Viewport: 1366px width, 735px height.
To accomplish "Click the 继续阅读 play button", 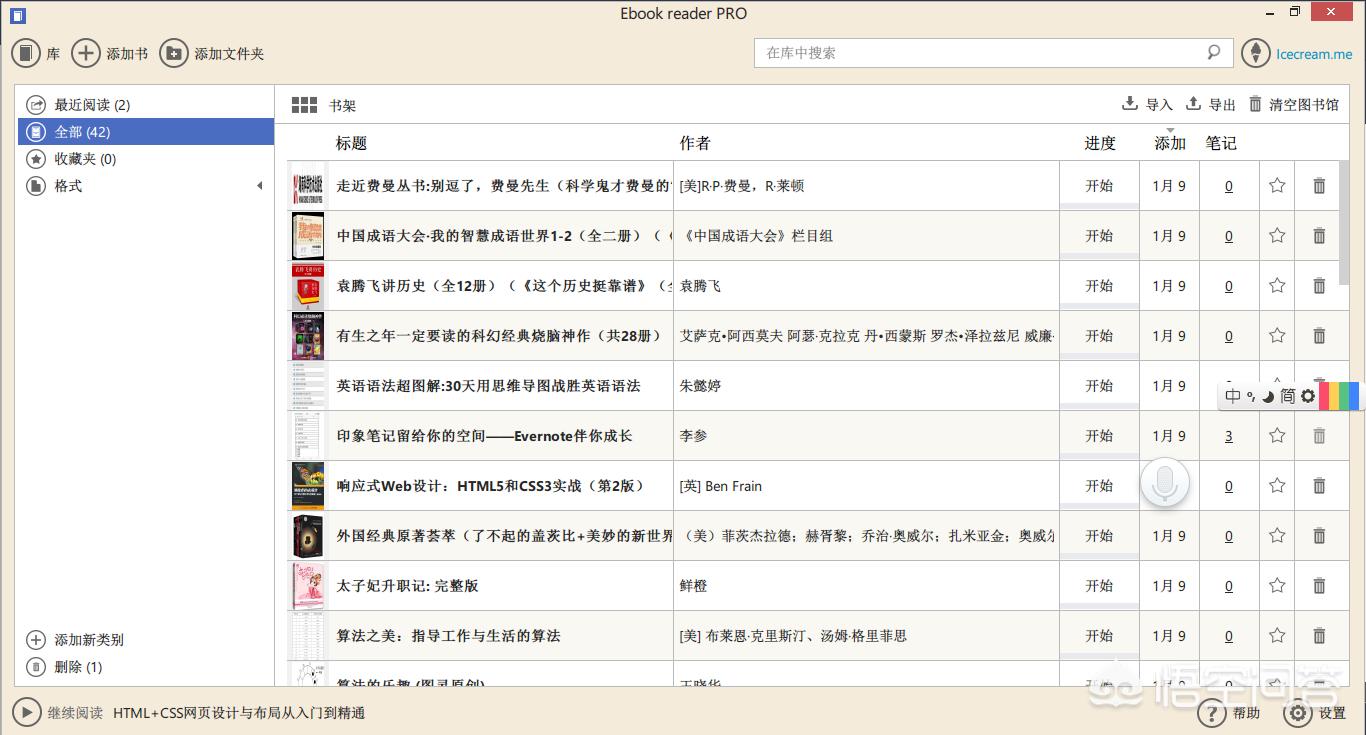I will [x=26, y=713].
